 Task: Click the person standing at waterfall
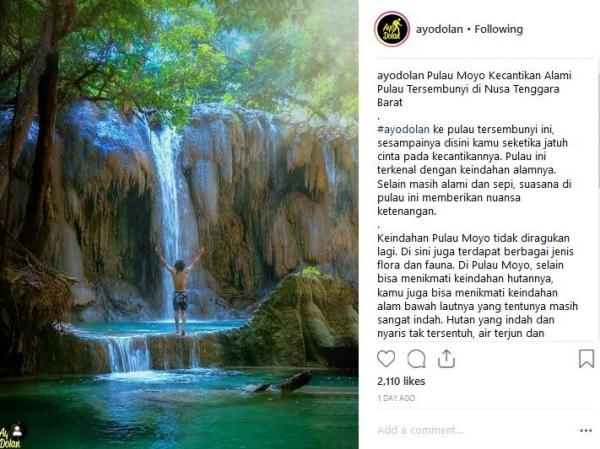coord(180,291)
